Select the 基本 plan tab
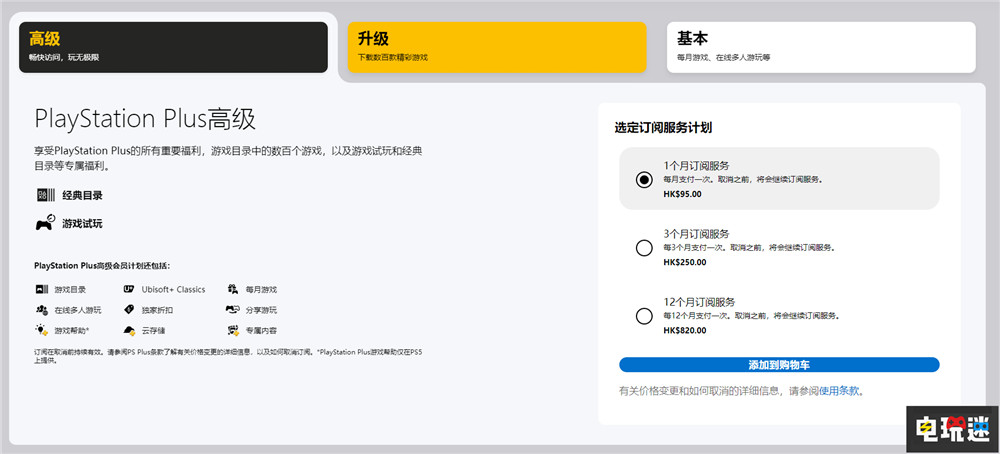Image resolution: width=1000 pixels, height=454 pixels. (x=821, y=47)
